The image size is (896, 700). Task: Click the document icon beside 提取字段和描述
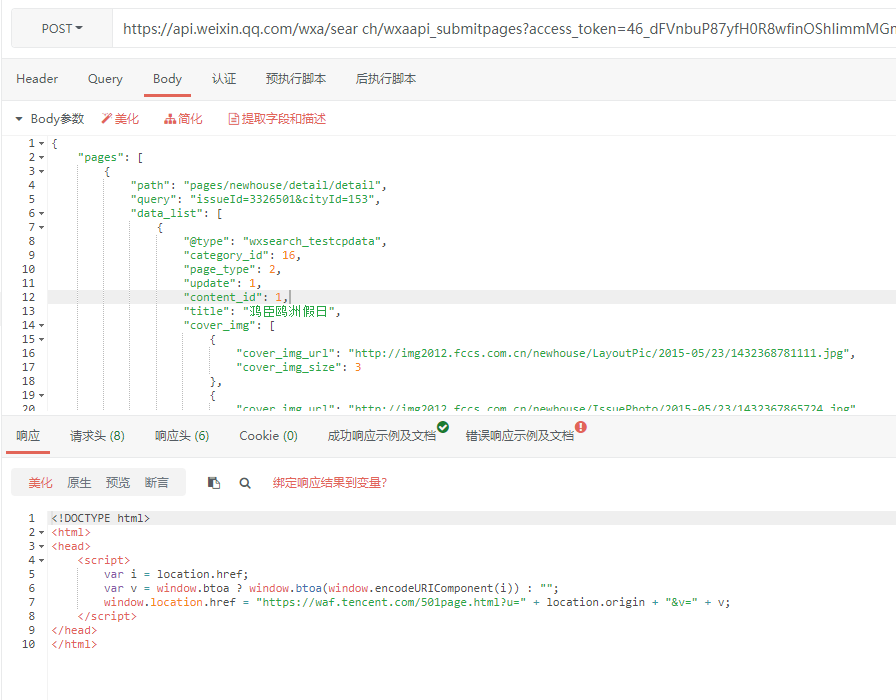(233, 119)
